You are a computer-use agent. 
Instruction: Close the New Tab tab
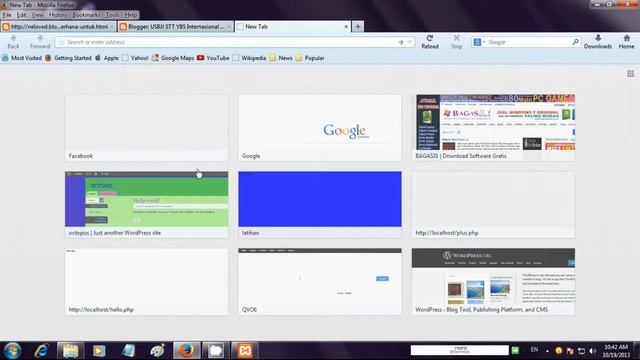pos(346,27)
